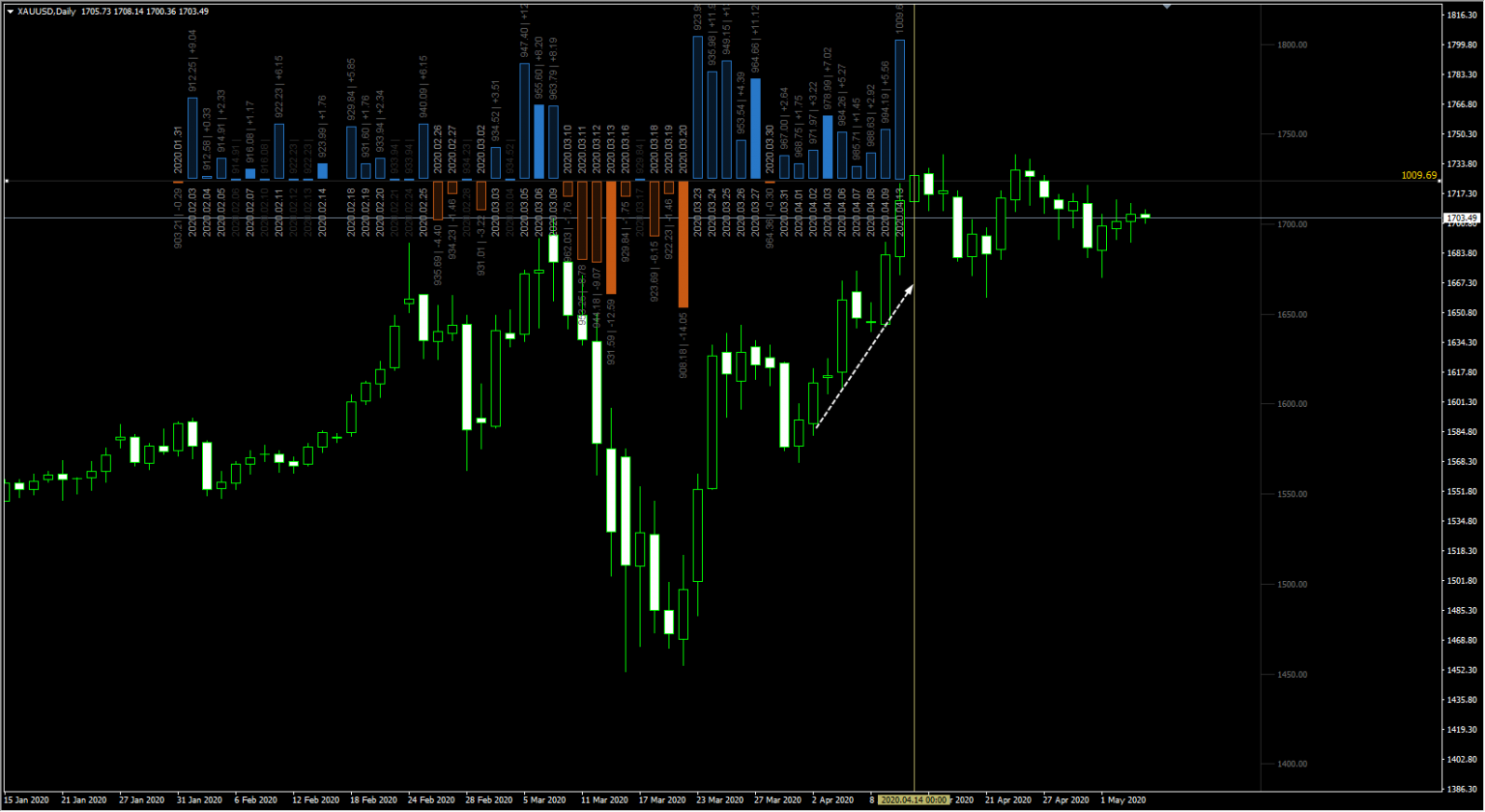Click the current price tag 1703.49
The image size is (1485, 812).
[x=1462, y=218]
